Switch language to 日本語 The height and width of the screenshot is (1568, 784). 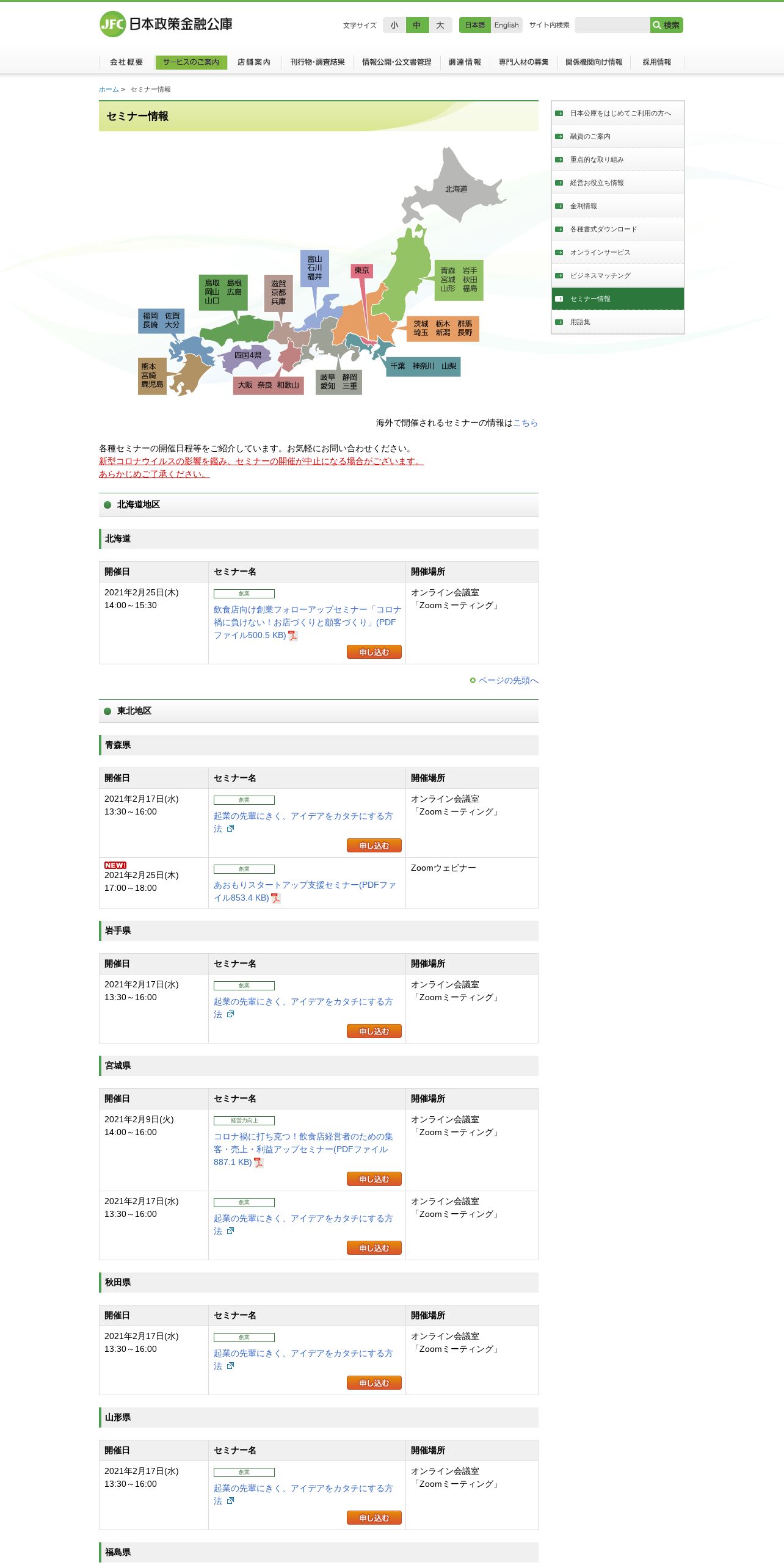point(475,25)
